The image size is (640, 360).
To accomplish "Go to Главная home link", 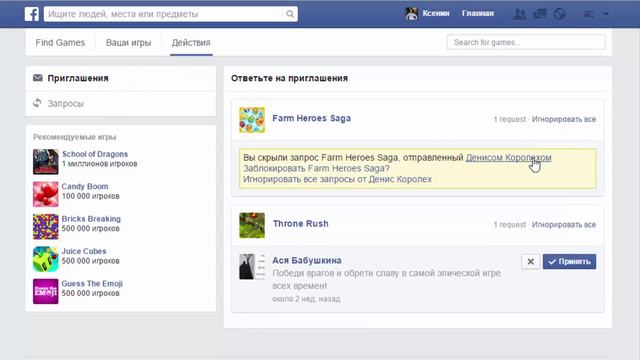I will click(478, 13).
